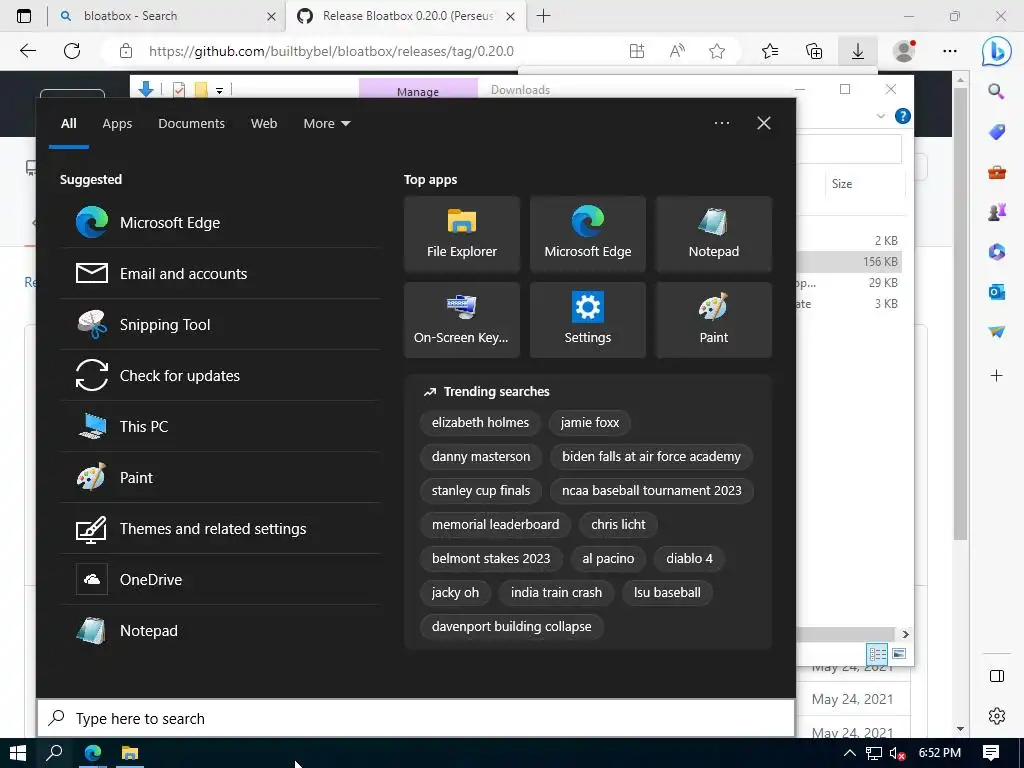Click muted volume icon in system tray

click(897, 754)
